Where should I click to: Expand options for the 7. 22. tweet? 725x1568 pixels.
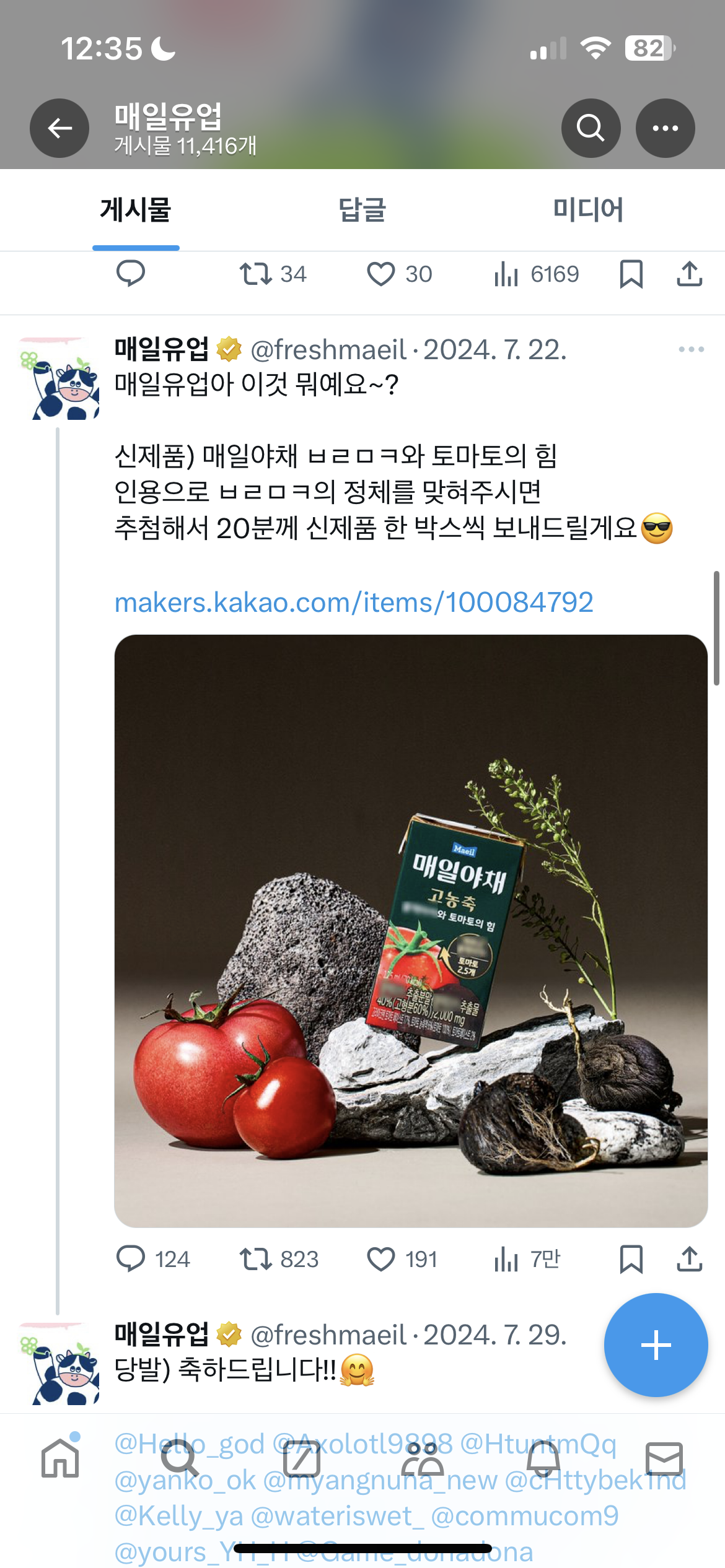(x=691, y=349)
